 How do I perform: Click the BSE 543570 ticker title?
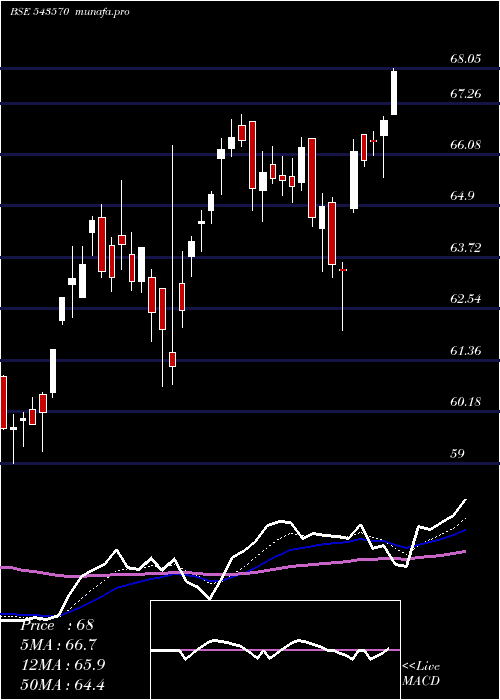tap(39, 12)
